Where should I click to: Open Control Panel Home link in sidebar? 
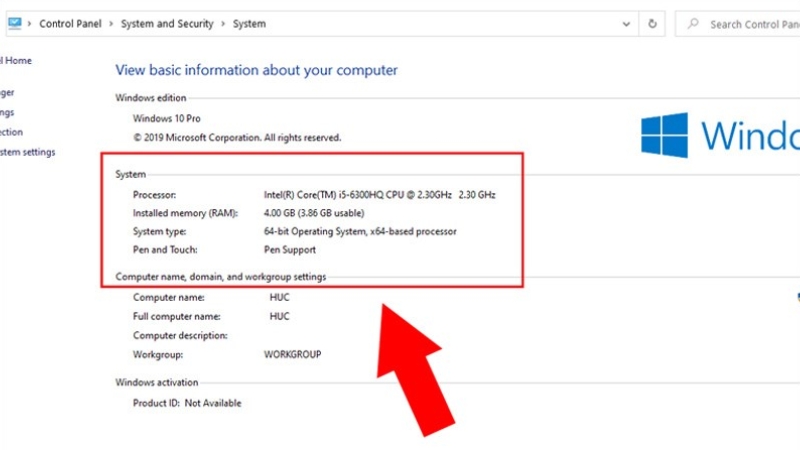tap(16, 61)
